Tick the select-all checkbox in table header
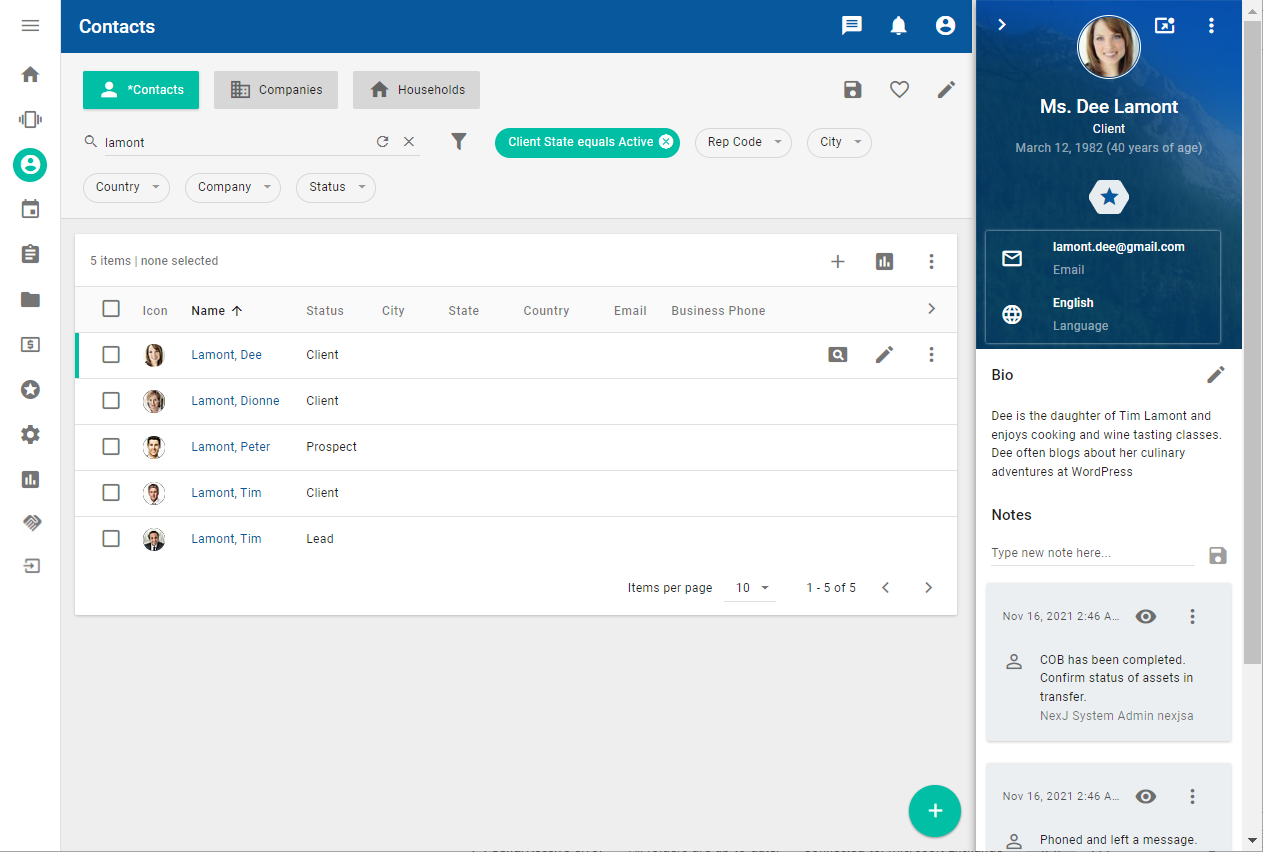The height and width of the screenshot is (852, 1263). tap(111, 309)
